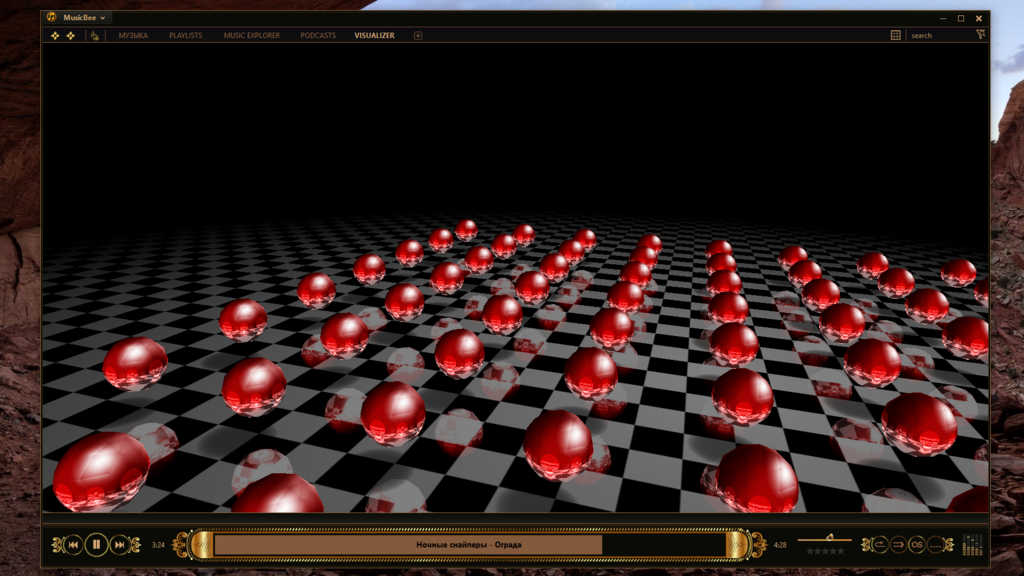This screenshot has height=576, width=1024.
Task: Click the visualizer display area
Action: click(x=515, y=278)
